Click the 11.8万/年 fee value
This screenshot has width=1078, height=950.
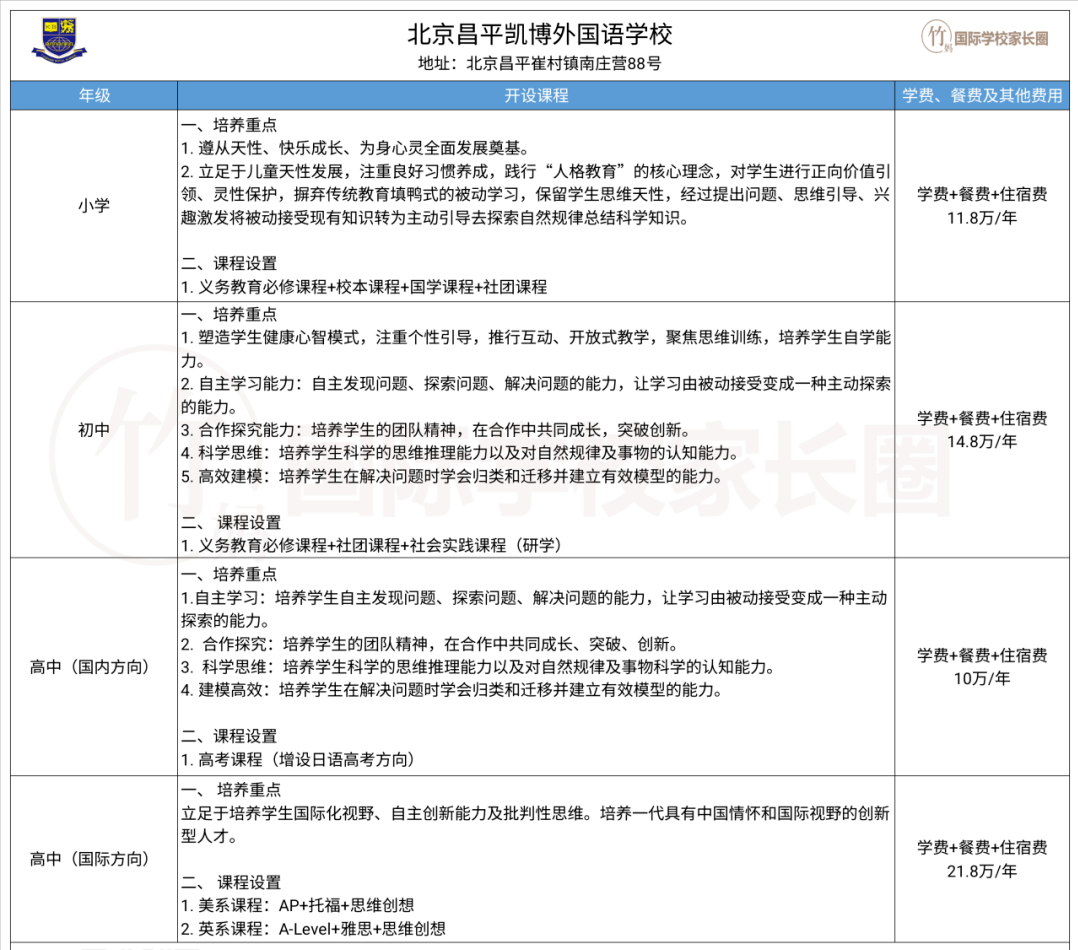[982, 218]
